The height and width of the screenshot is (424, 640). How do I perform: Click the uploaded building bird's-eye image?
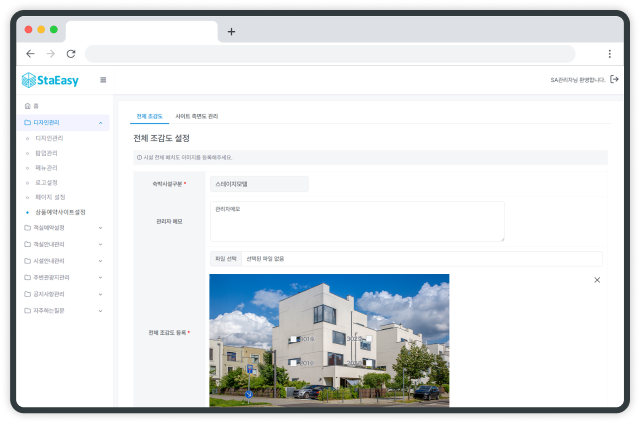pos(329,340)
